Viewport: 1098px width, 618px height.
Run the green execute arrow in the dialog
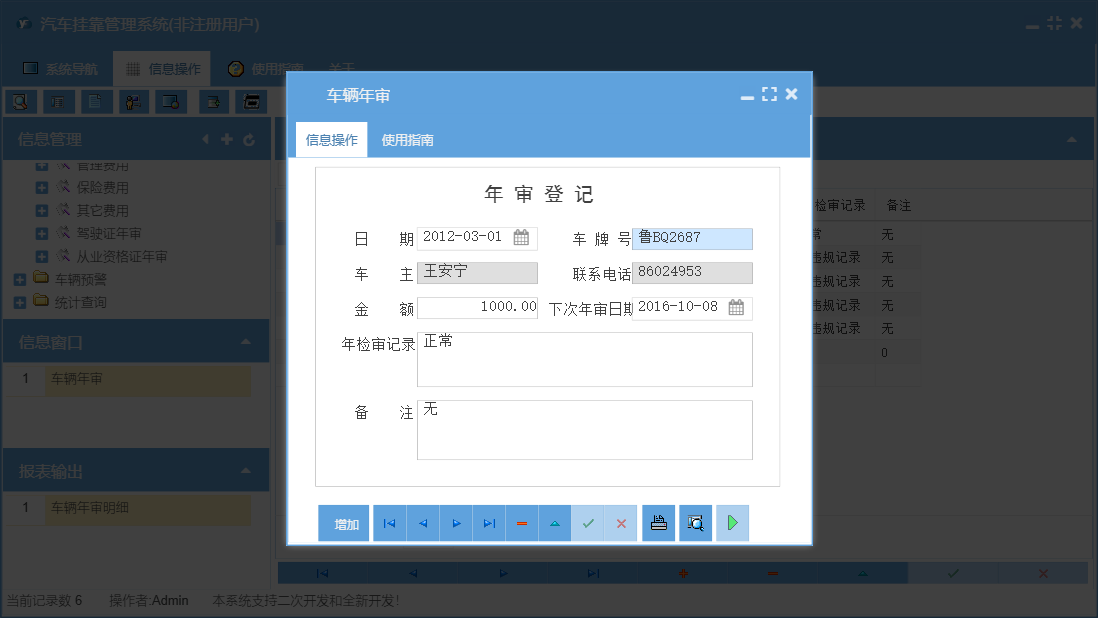coord(732,523)
